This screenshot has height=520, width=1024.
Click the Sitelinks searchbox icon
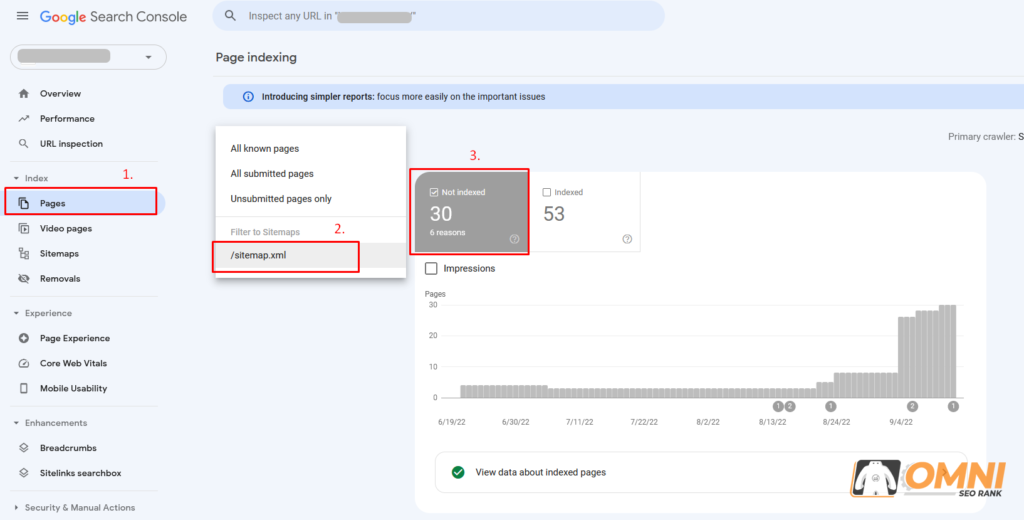click(24, 473)
